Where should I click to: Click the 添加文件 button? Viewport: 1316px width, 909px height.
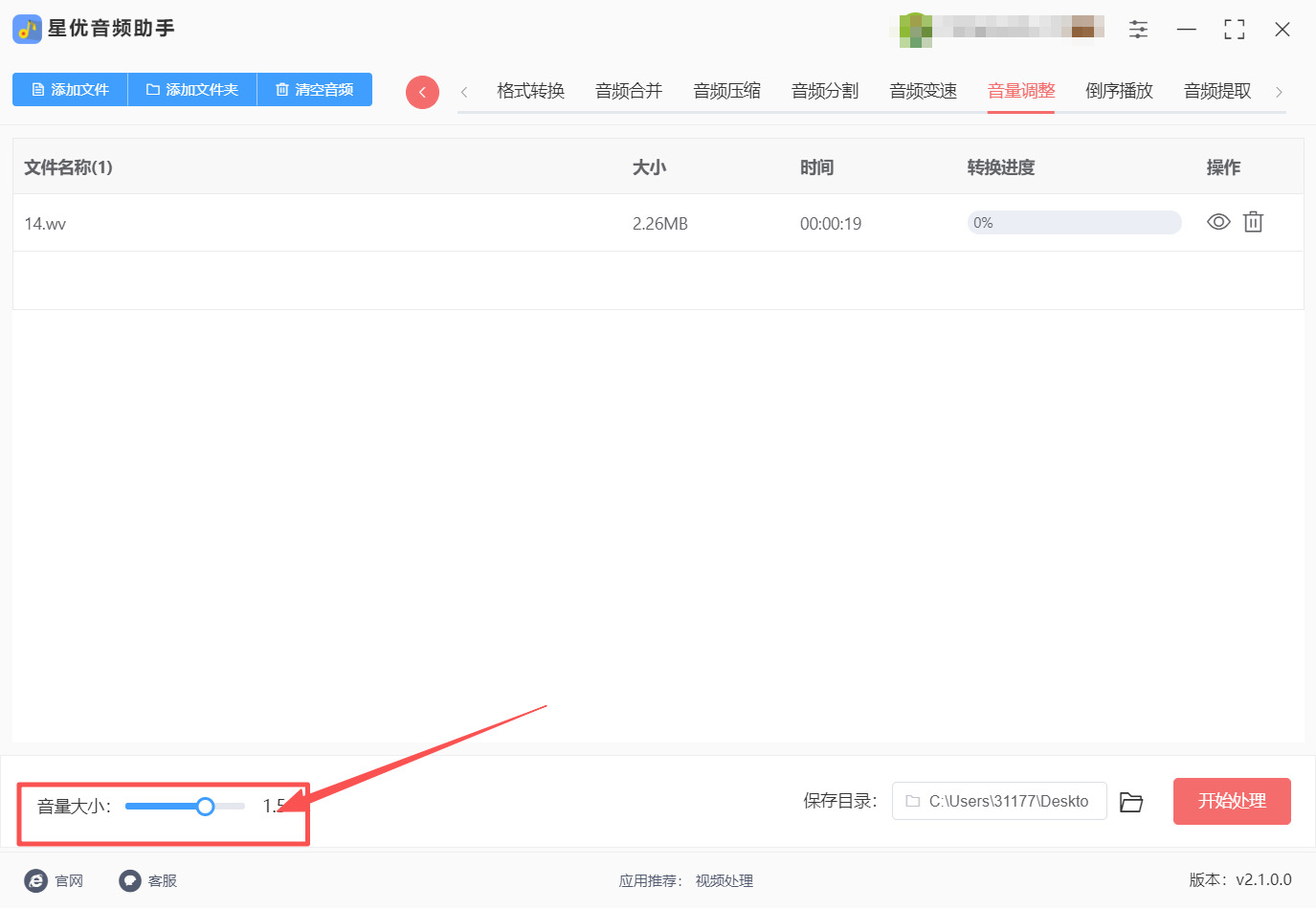tap(70, 90)
